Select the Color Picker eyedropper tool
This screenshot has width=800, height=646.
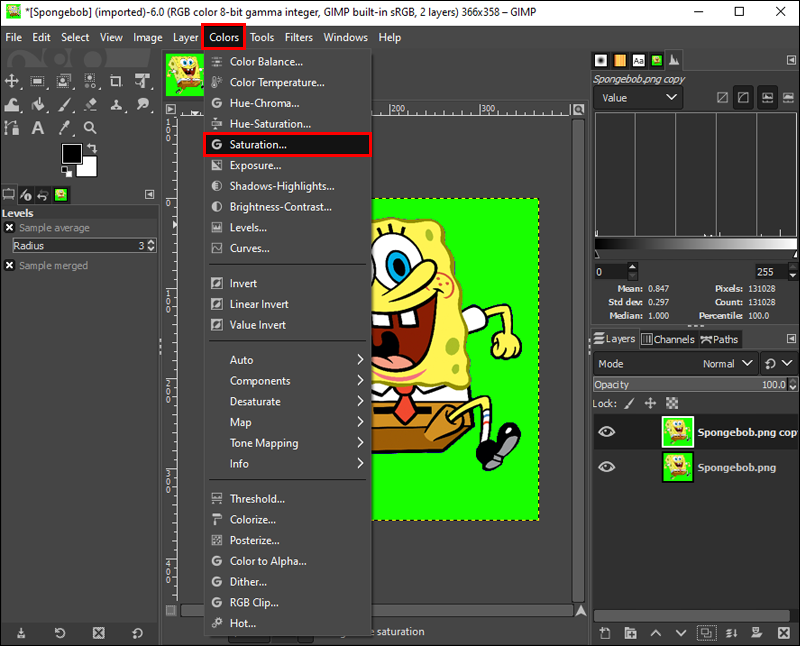pyautogui.click(x=64, y=128)
